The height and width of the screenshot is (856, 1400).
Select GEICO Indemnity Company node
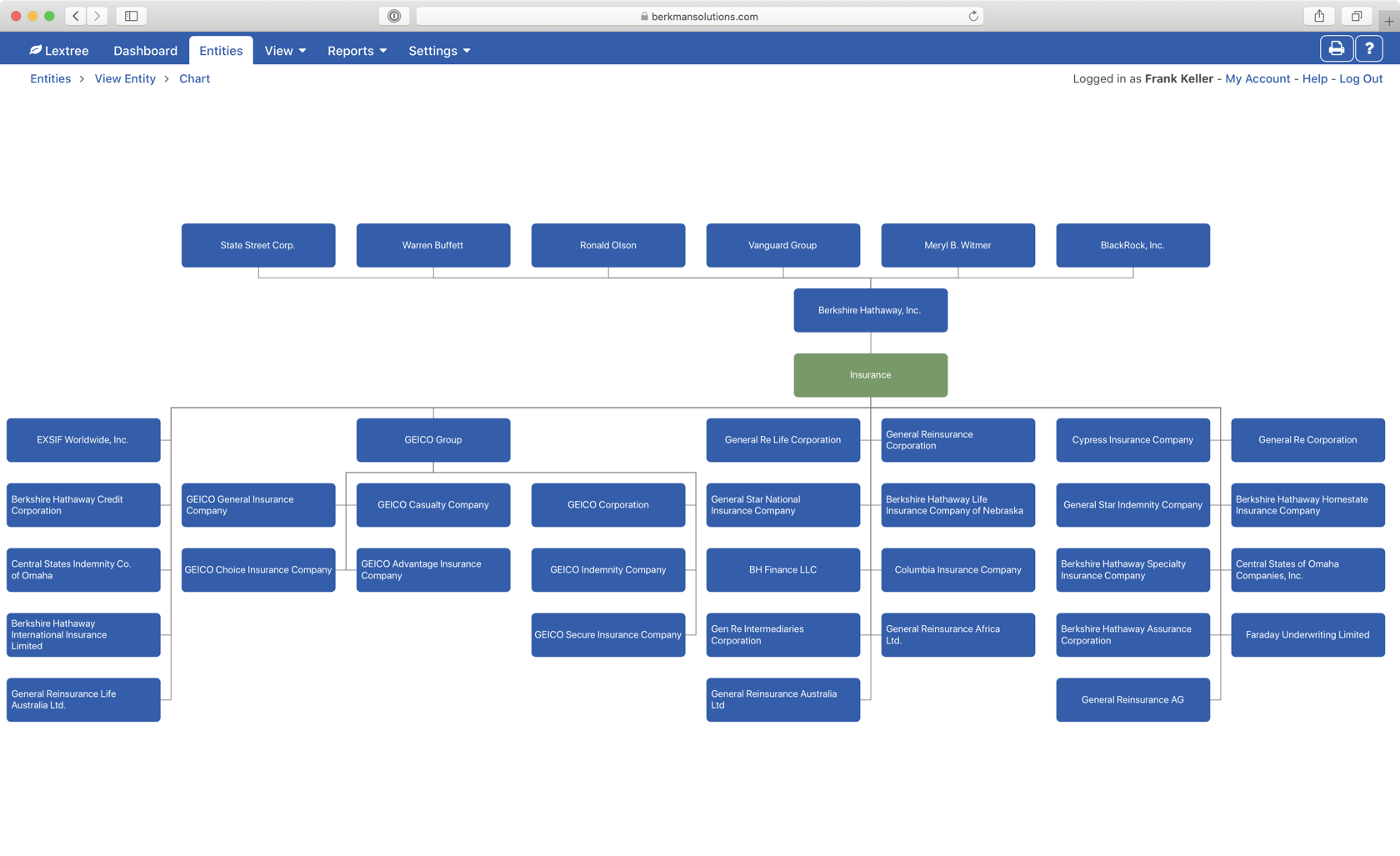pos(608,570)
